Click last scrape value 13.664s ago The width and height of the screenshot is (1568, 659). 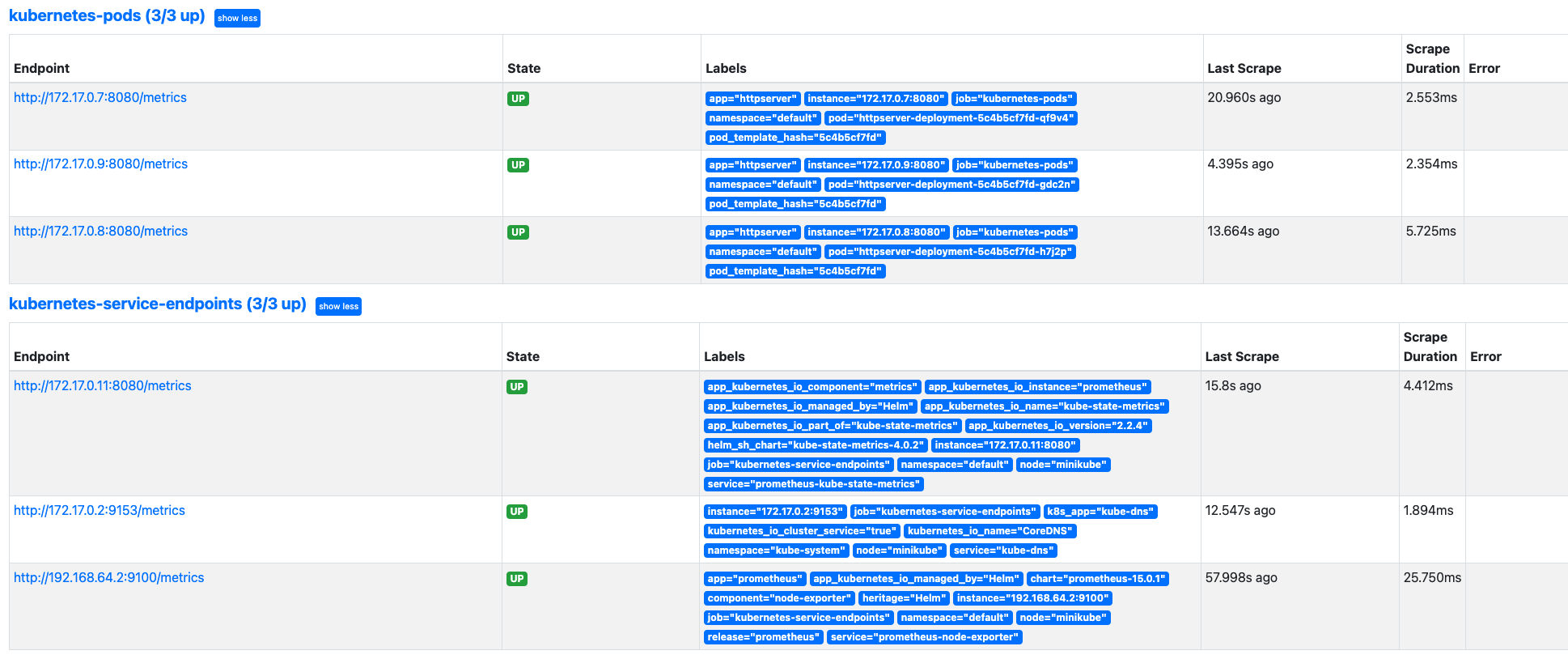click(1244, 231)
